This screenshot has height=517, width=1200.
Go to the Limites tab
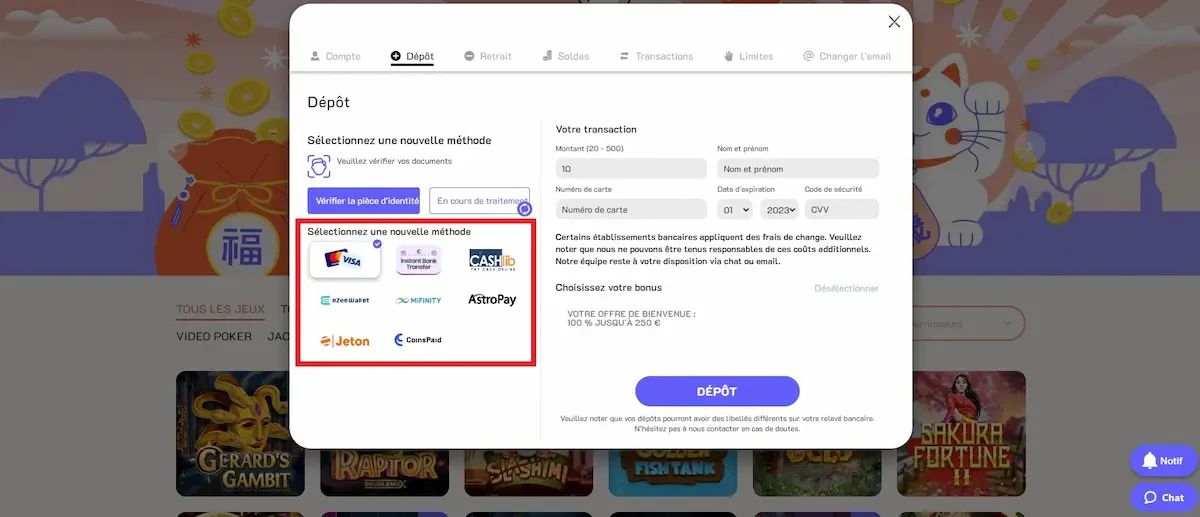tap(748, 56)
